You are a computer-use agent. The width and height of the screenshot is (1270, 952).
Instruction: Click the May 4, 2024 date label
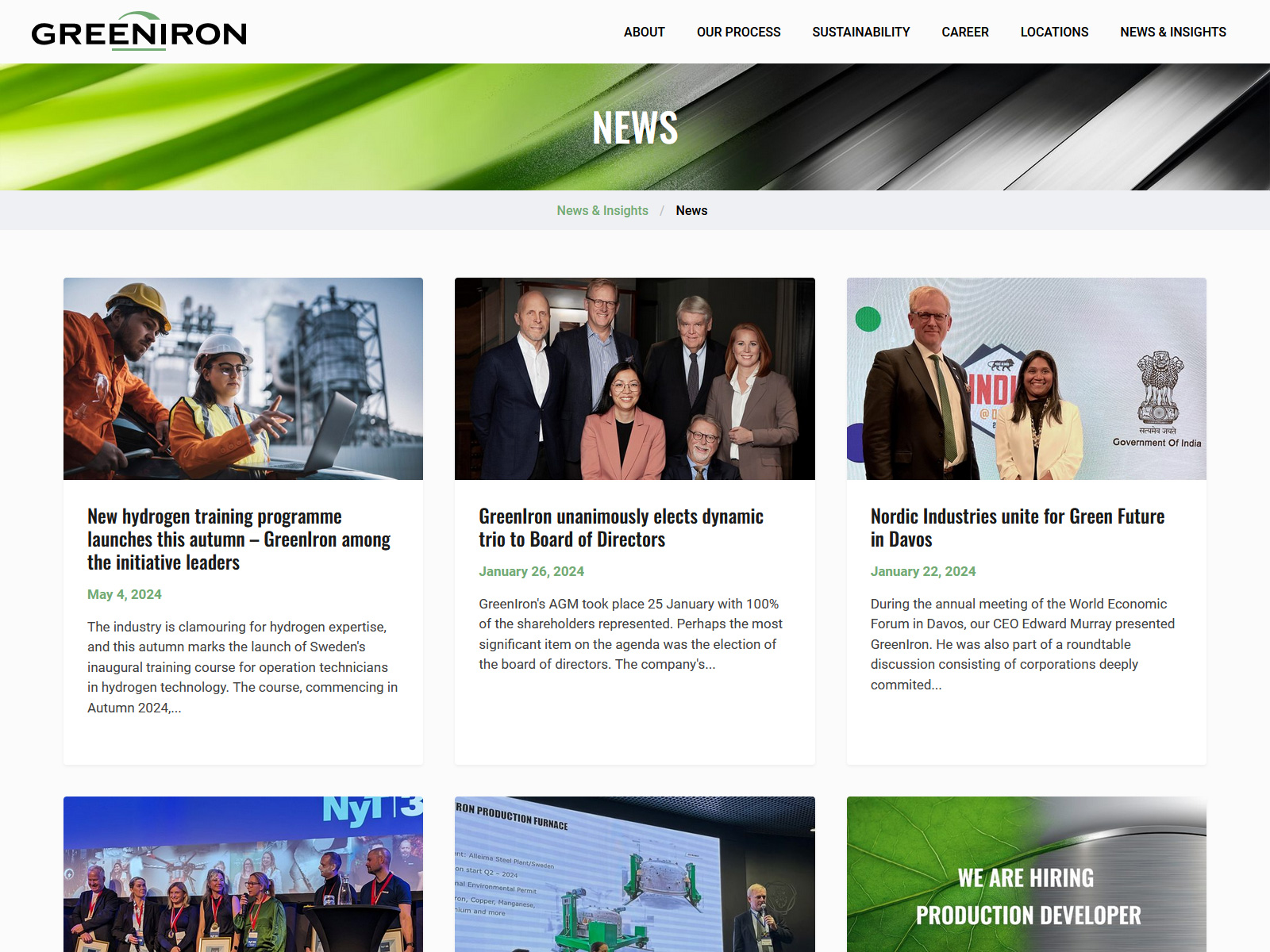click(x=125, y=594)
